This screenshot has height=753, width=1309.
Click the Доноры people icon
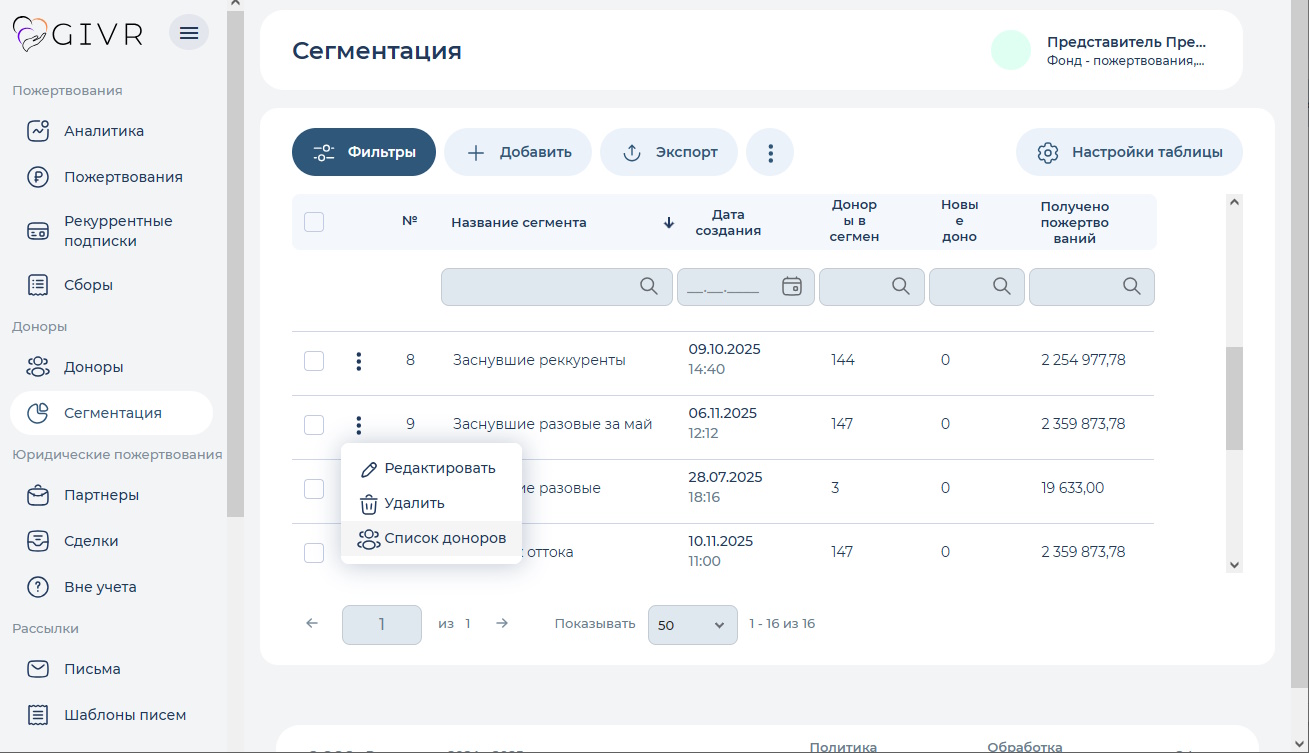point(37,366)
